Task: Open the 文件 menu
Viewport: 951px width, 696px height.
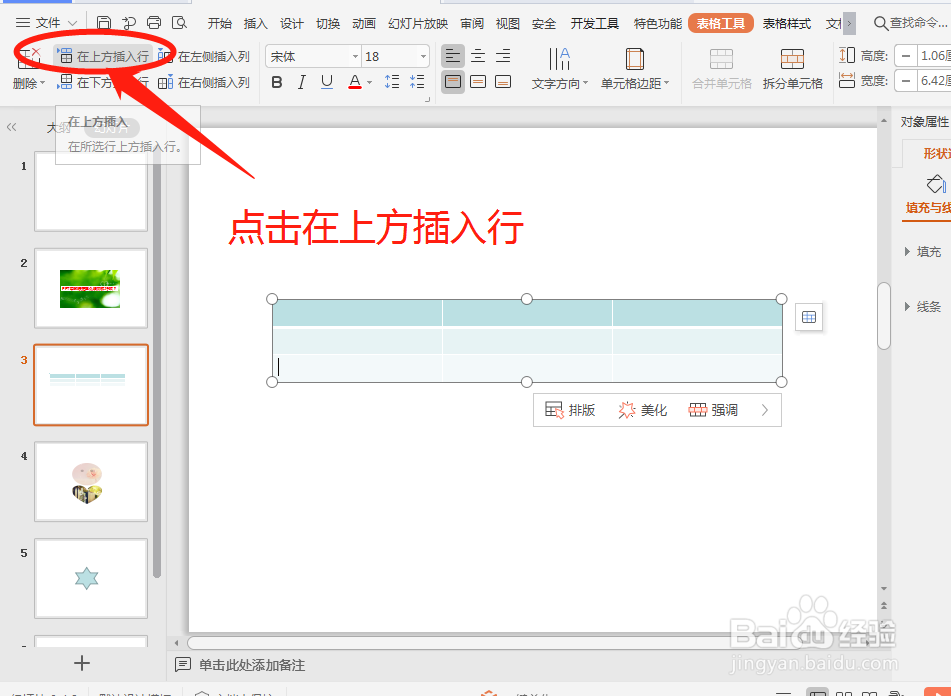Action: coord(47,23)
